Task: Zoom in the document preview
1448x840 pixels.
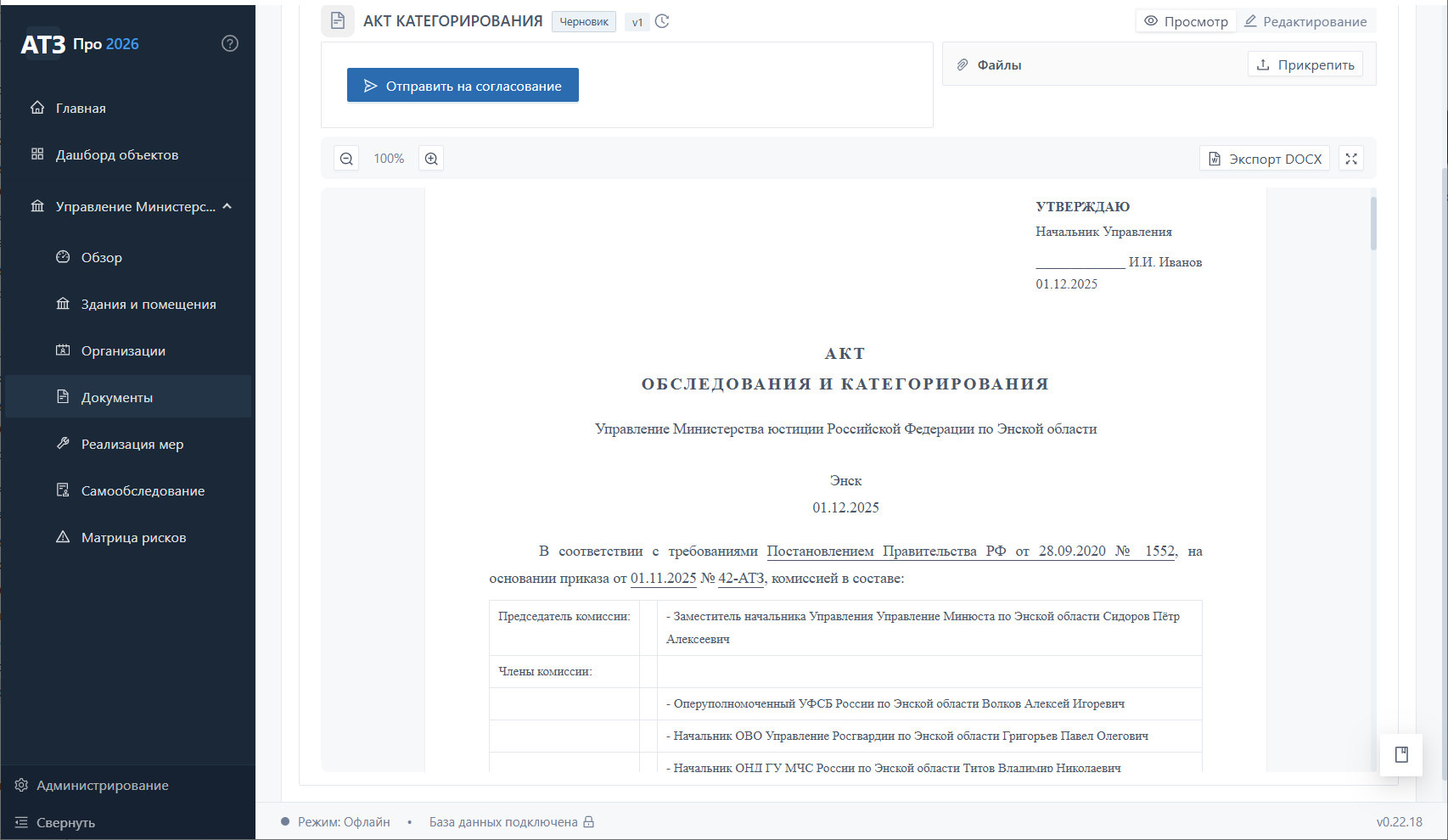Action: (x=431, y=159)
